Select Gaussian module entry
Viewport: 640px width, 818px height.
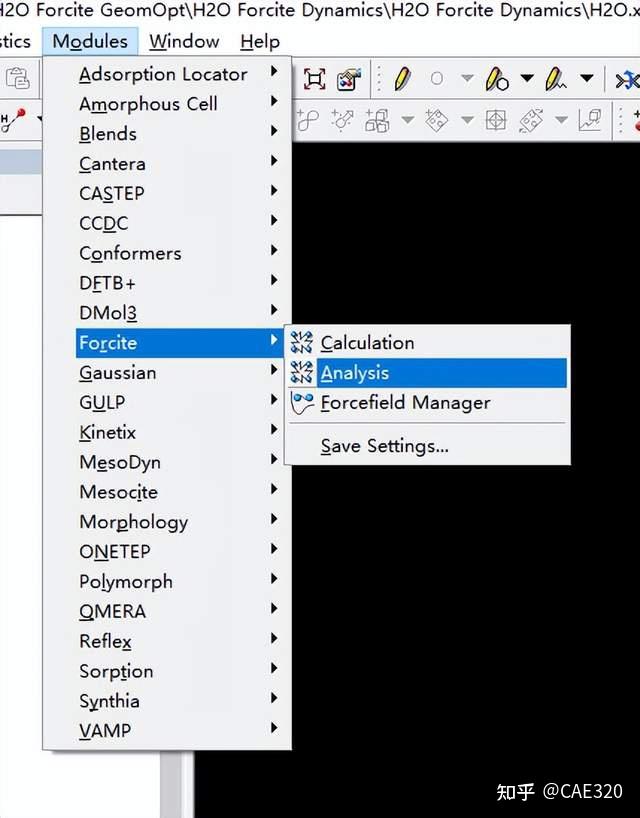(x=179, y=372)
